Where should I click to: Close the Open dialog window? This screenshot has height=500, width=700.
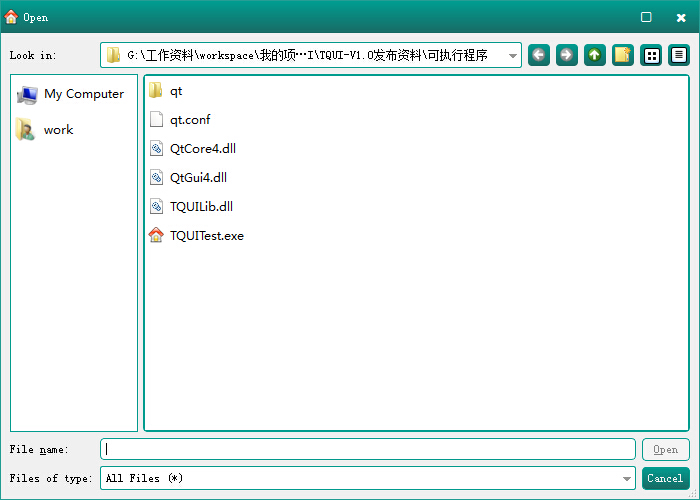click(681, 17)
